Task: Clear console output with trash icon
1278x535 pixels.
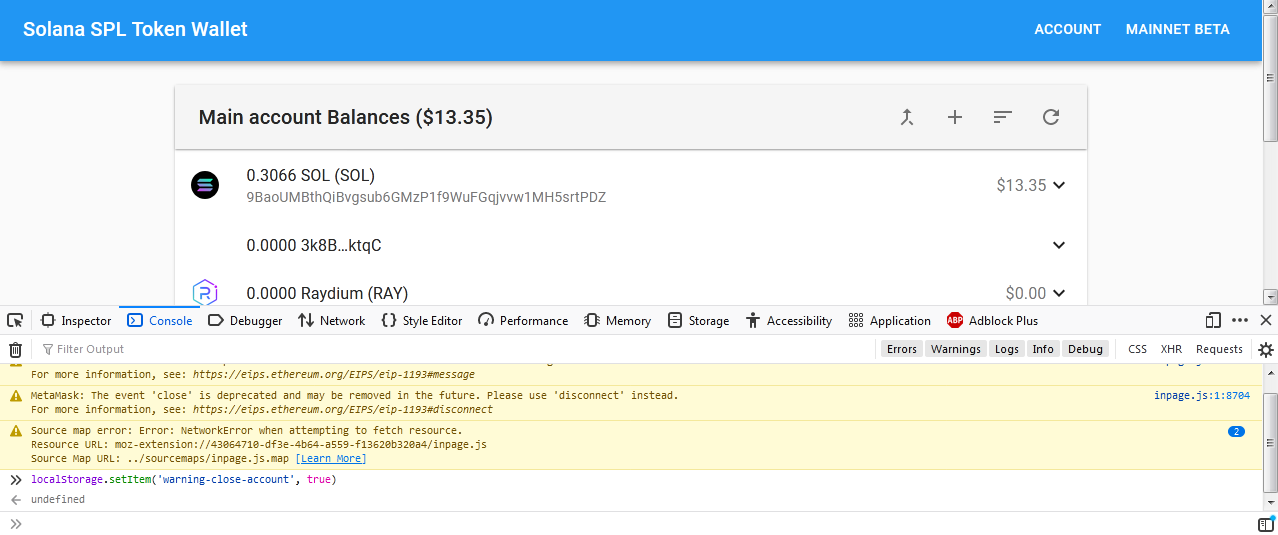Action: [x=15, y=349]
